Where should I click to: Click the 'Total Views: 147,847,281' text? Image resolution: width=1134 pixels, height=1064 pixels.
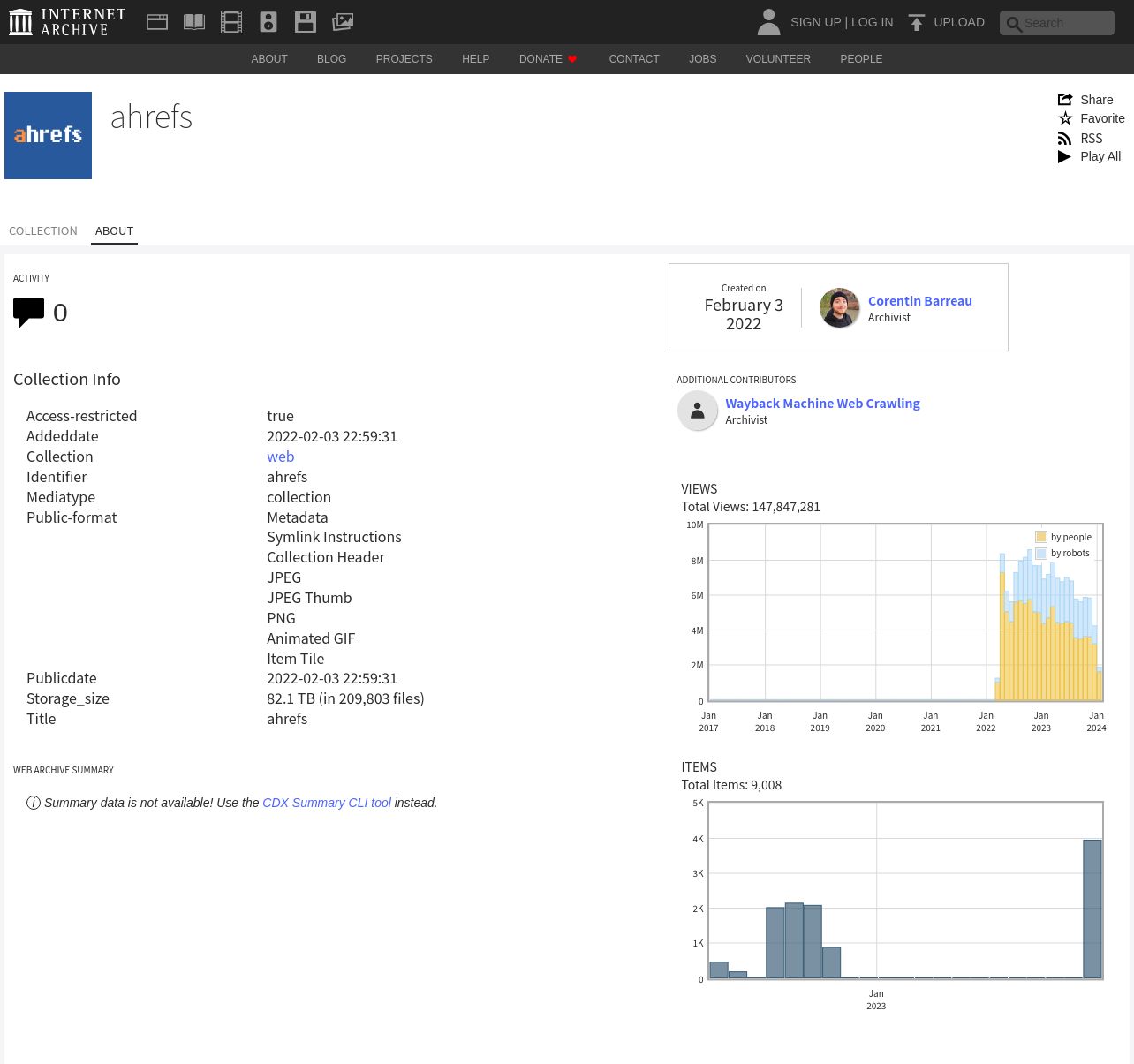751,507
